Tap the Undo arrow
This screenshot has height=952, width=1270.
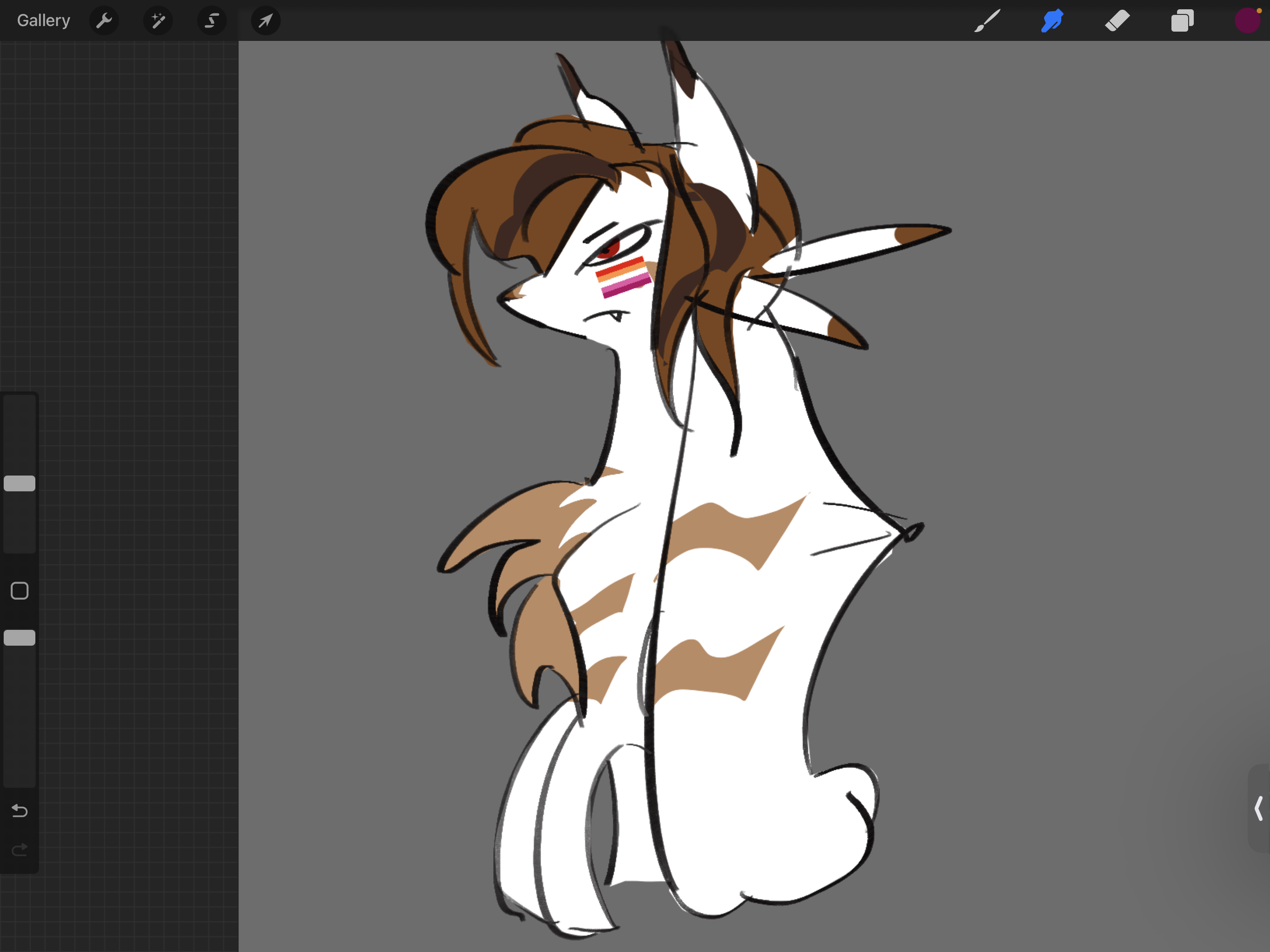click(20, 810)
